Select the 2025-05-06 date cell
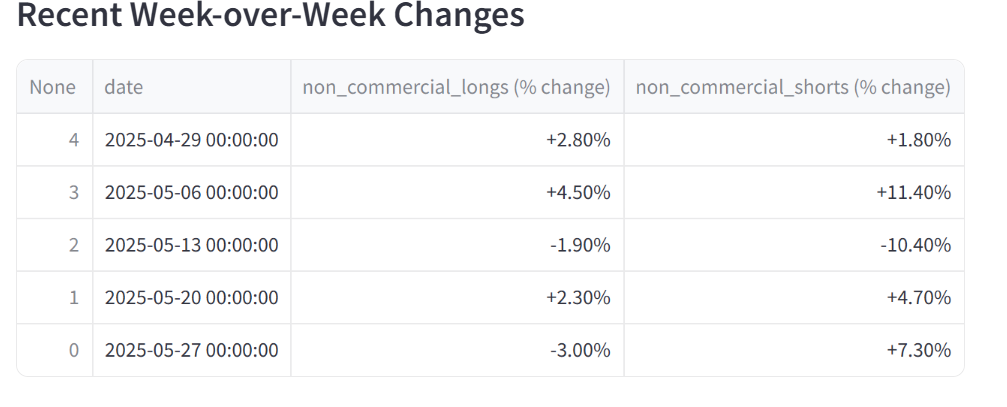This screenshot has width=1007, height=407. coord(191,193)
